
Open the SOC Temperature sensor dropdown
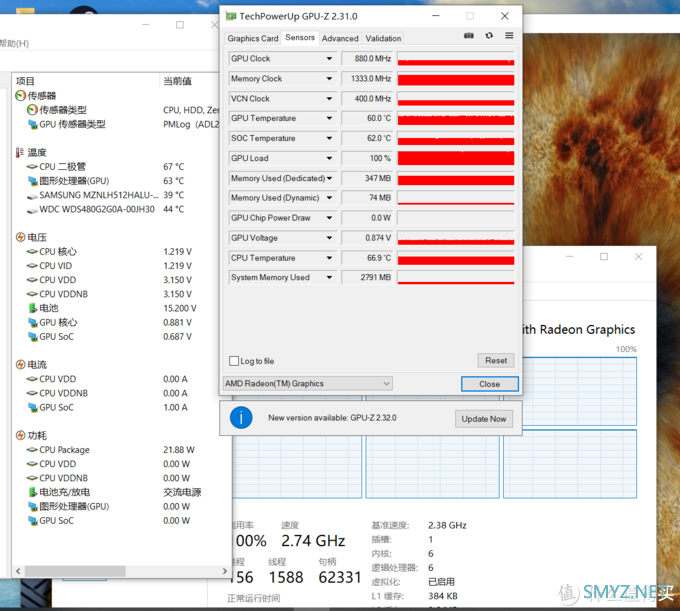pos(329,138)
